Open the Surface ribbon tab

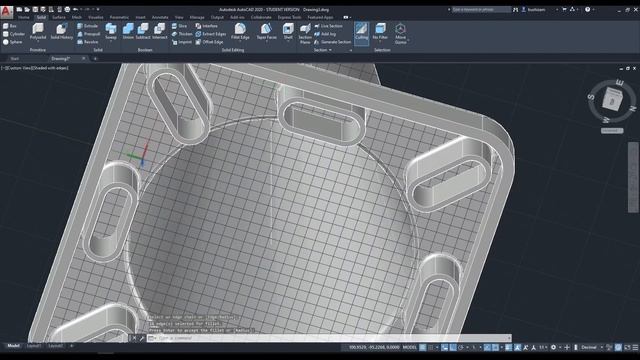[59, 17]
